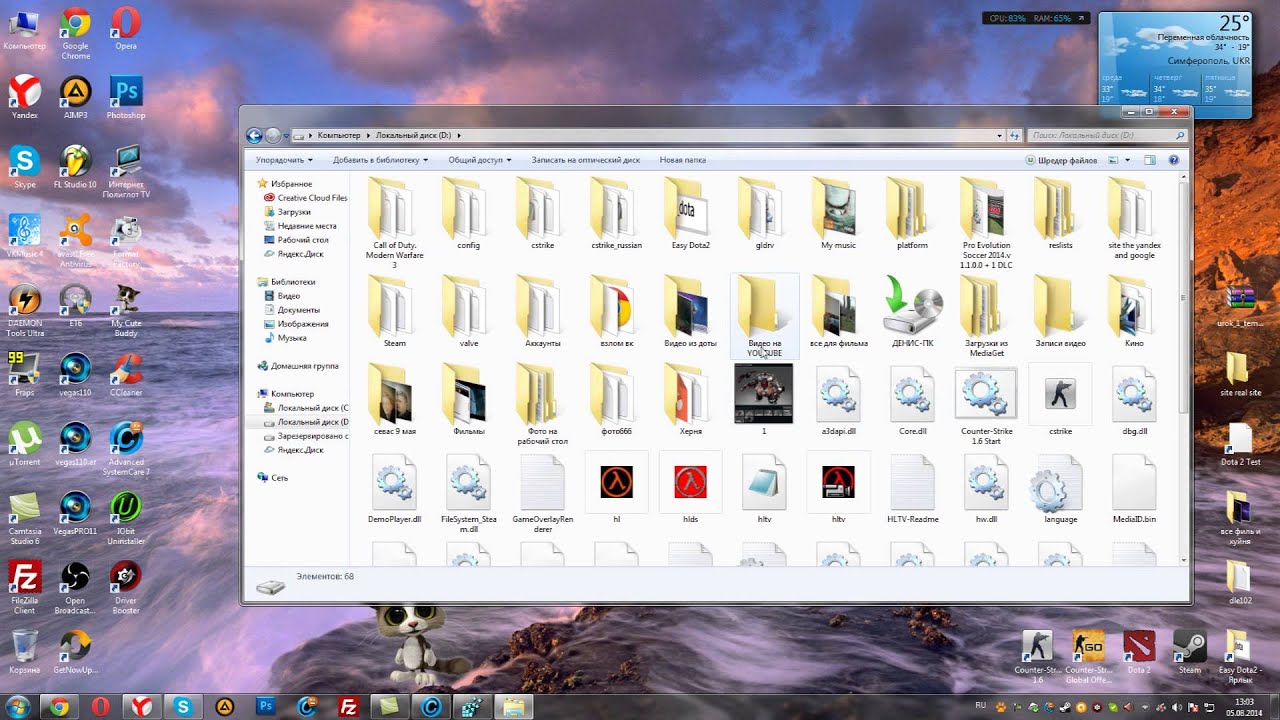Toggle the preview pane button
The image size is (1280, 720).
(x=1150, y=160)
